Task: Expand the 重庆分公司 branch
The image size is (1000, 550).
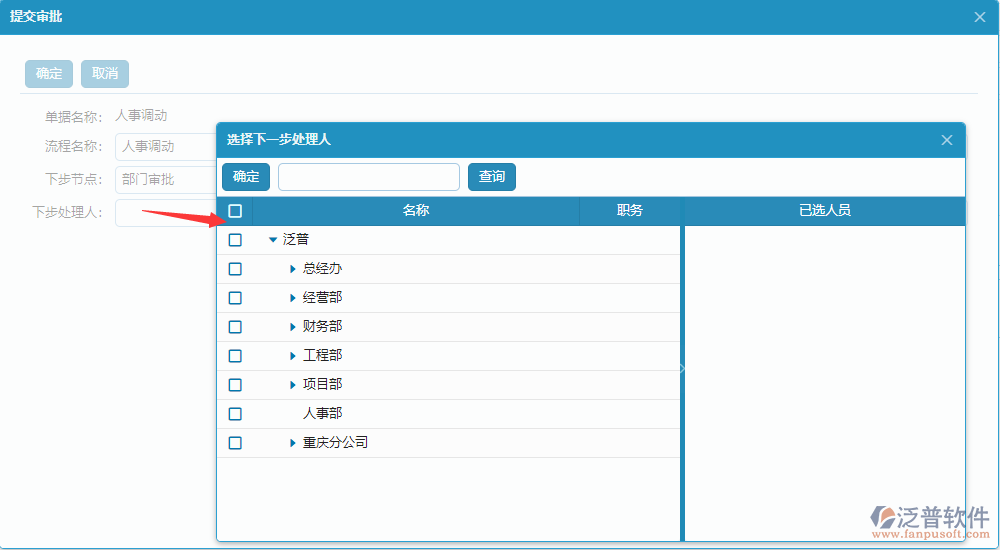Action: point(292,443)
